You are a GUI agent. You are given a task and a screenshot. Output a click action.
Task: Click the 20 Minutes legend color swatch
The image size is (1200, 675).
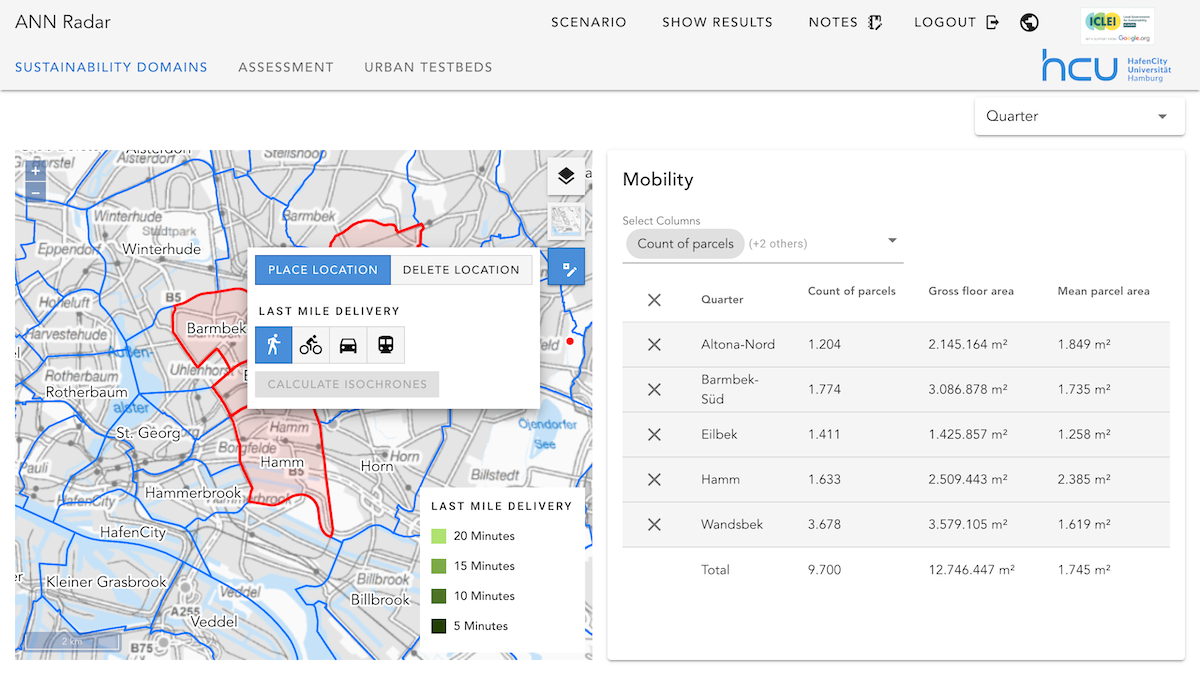439,536
